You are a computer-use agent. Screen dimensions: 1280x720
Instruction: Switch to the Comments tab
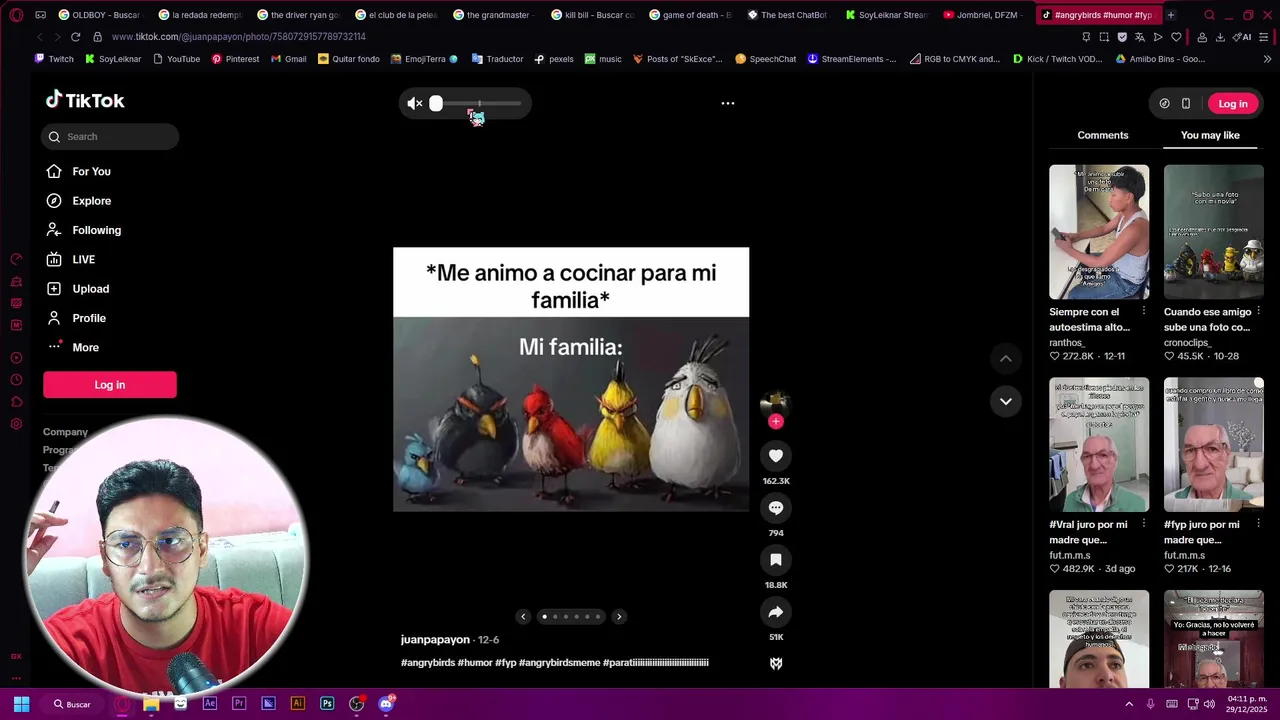(x=1103, y=135)
